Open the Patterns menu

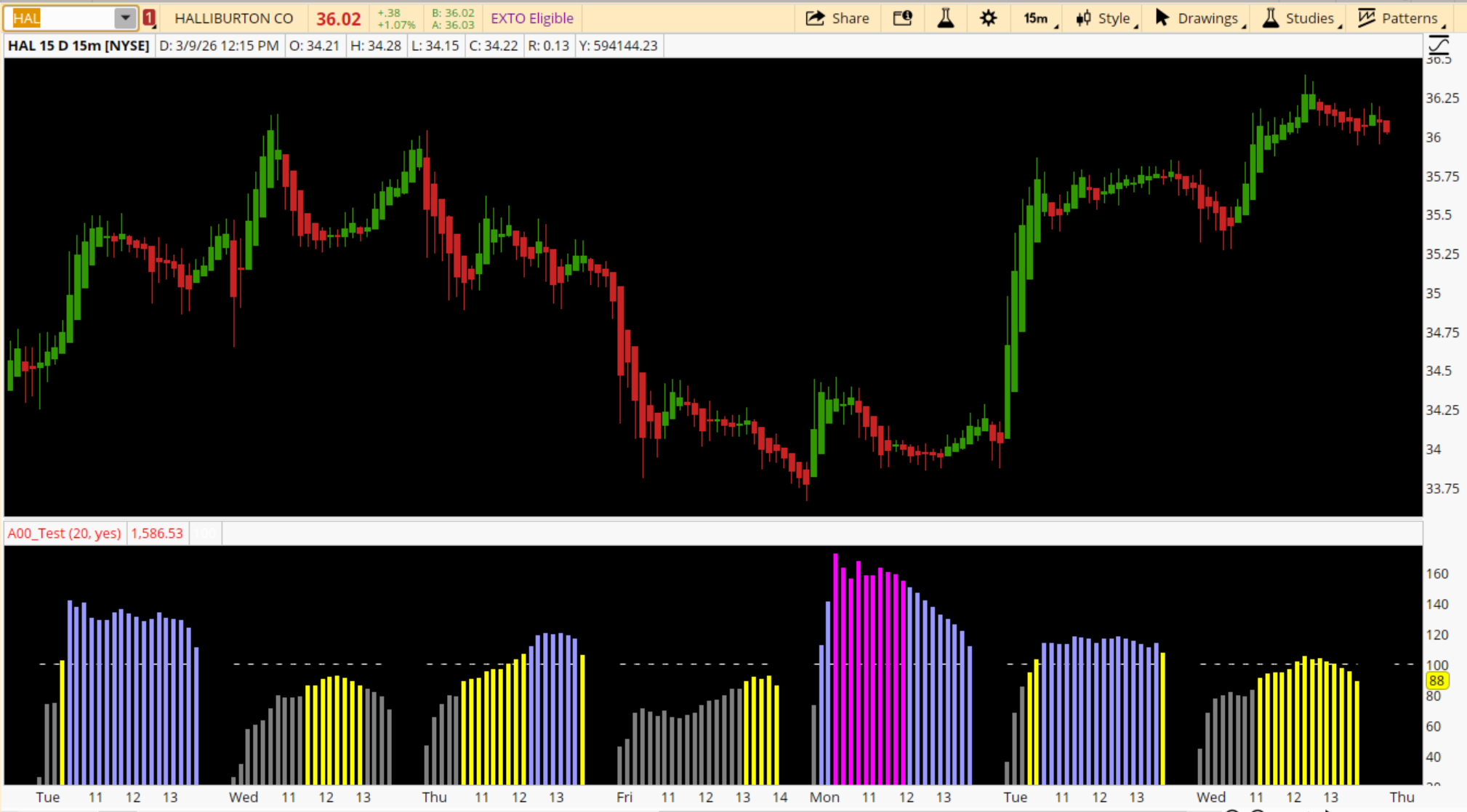(x=1409, y=18)
